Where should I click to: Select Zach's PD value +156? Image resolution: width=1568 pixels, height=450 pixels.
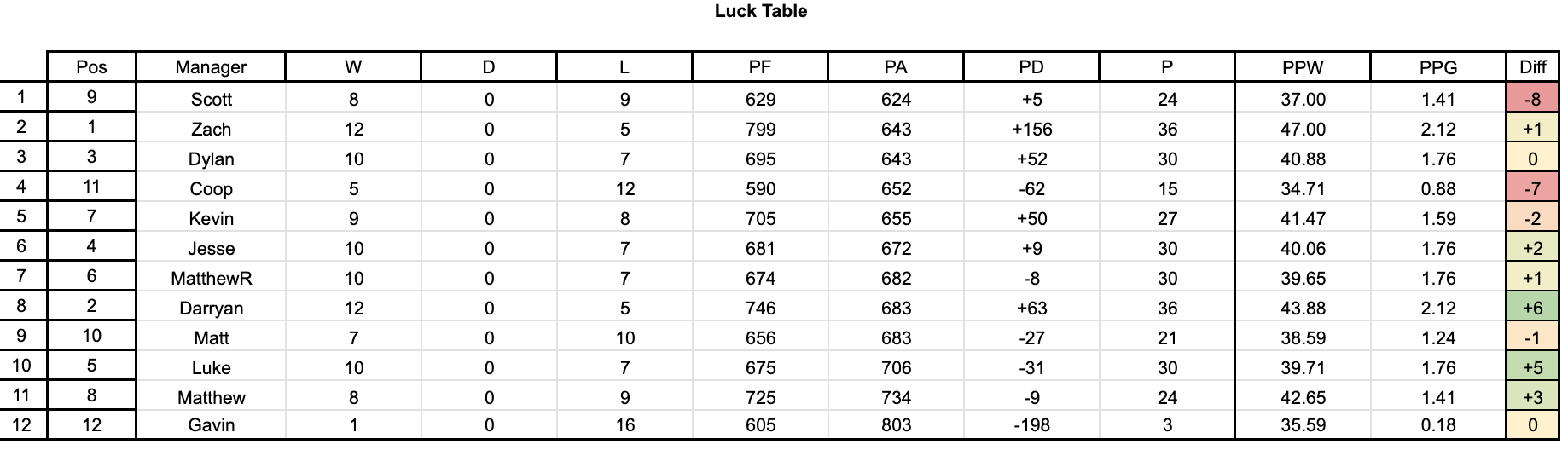pyautogui.click(x=1031, y=129)
